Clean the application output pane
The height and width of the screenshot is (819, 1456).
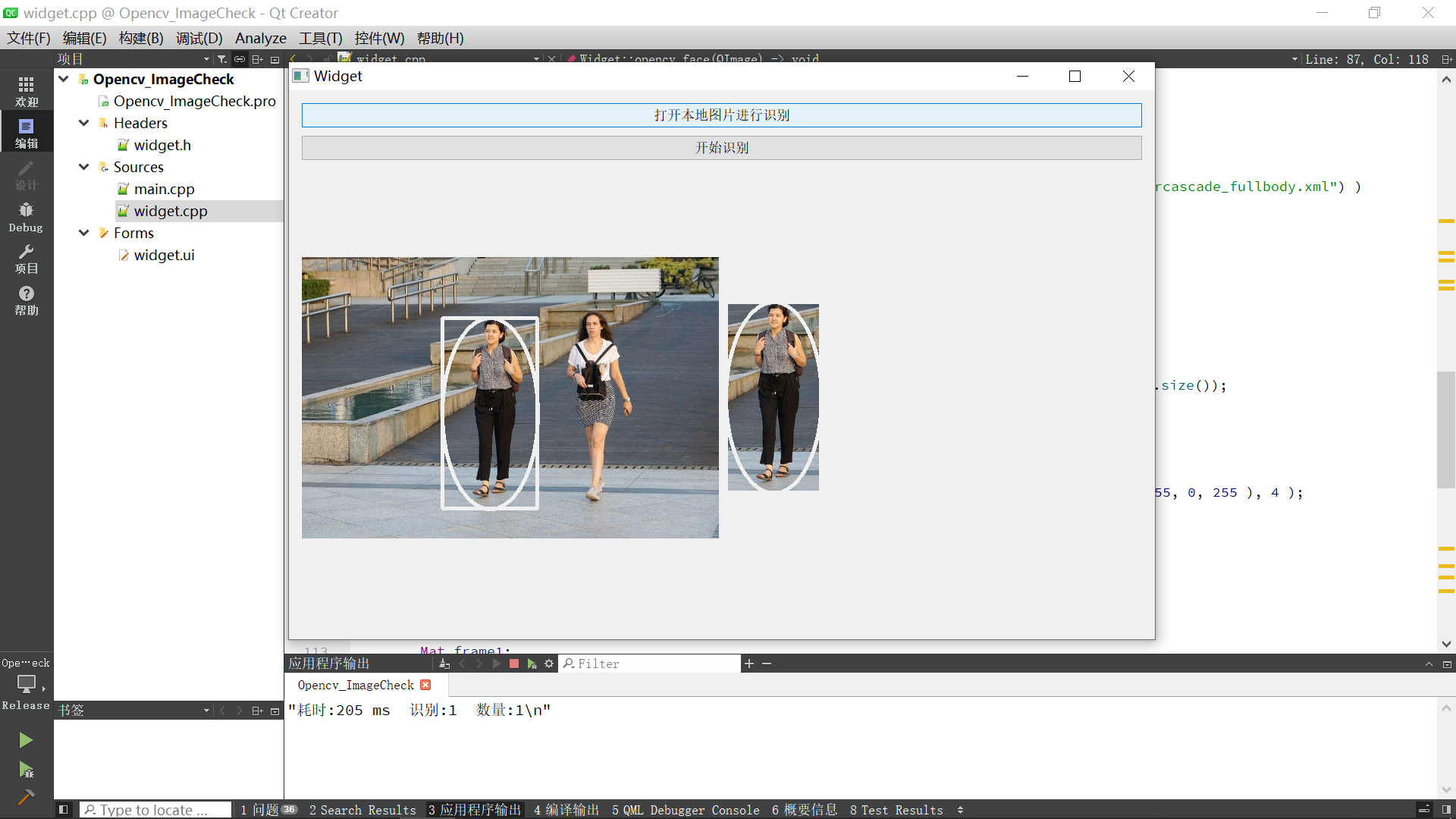coord(444,664)
